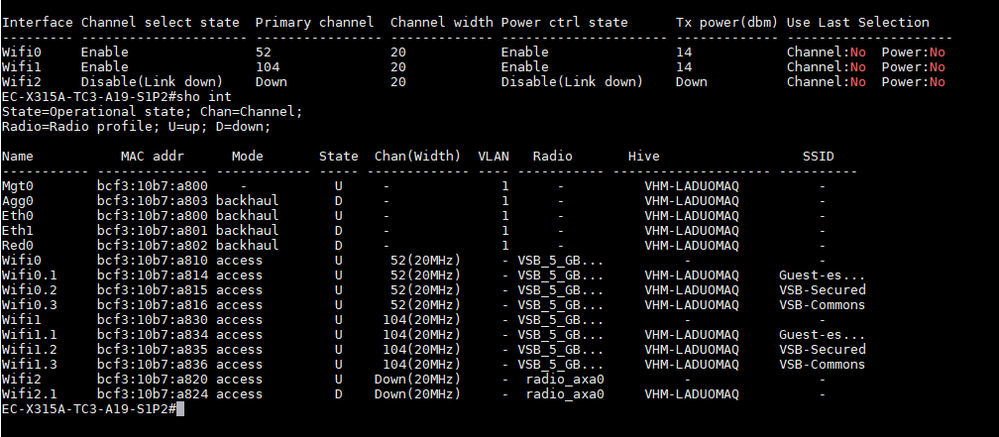Viewport: 999px width, 437px height.
Task: Click the 'MAC addr' column header
Action: point(152,157)
